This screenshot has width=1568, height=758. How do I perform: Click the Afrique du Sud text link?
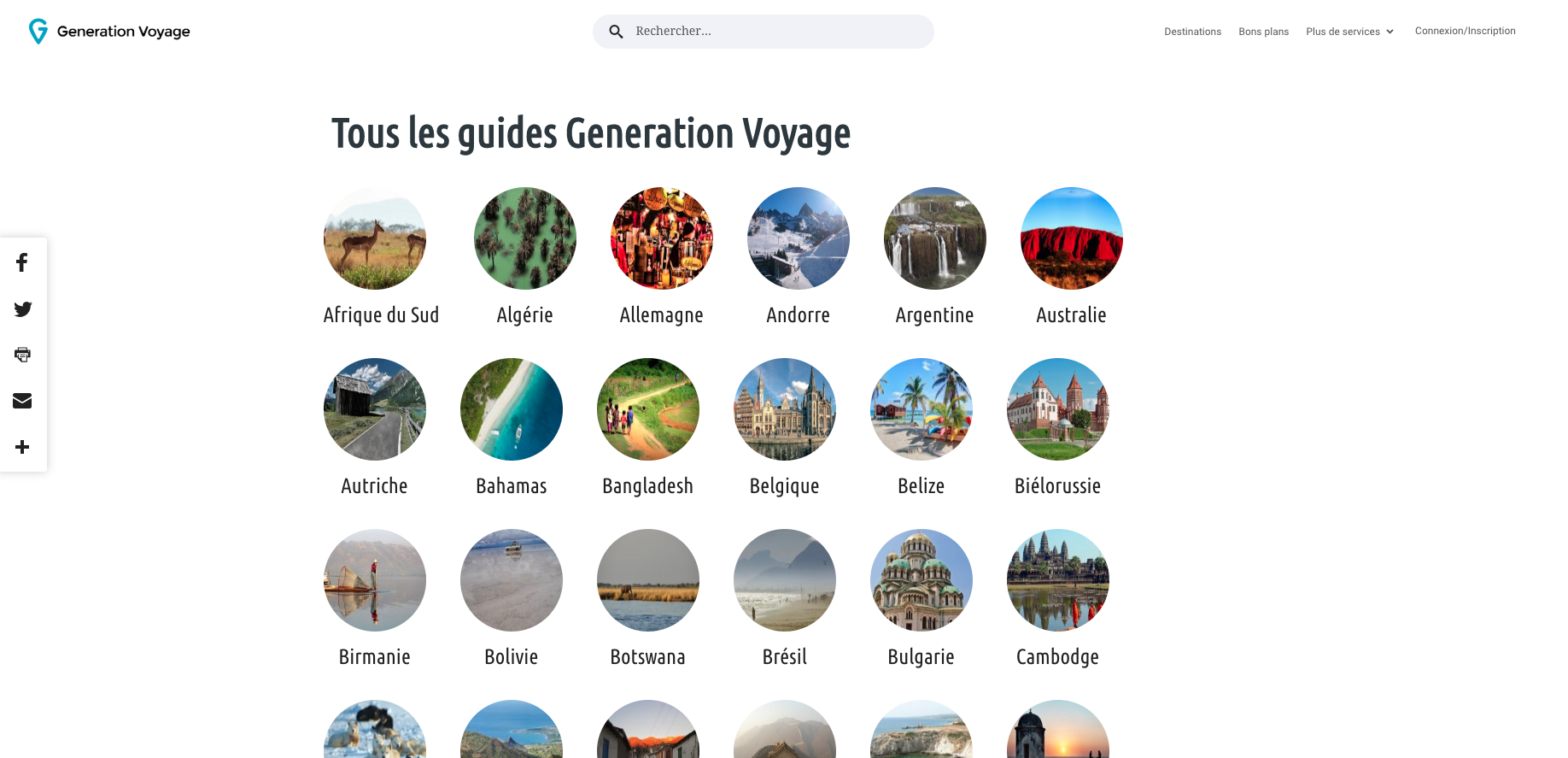[381, 315]
